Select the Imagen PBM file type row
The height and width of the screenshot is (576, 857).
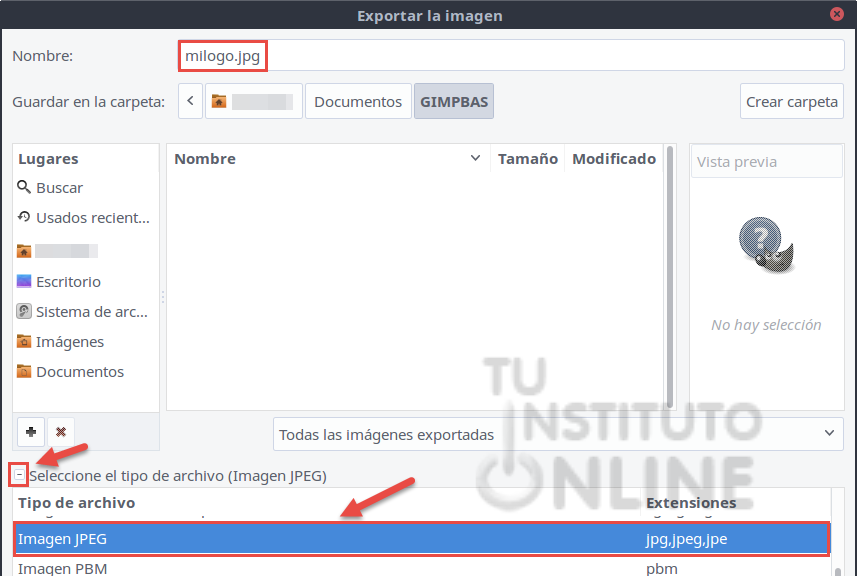point(421,567)
